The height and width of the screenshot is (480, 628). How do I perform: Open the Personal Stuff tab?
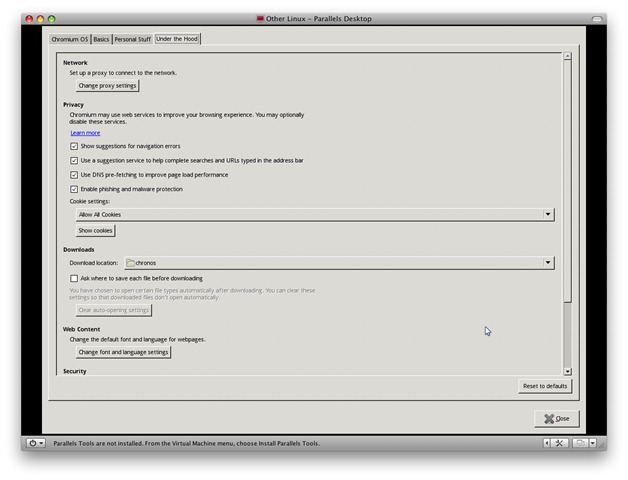pyautogui.click(x=132, y=39)
